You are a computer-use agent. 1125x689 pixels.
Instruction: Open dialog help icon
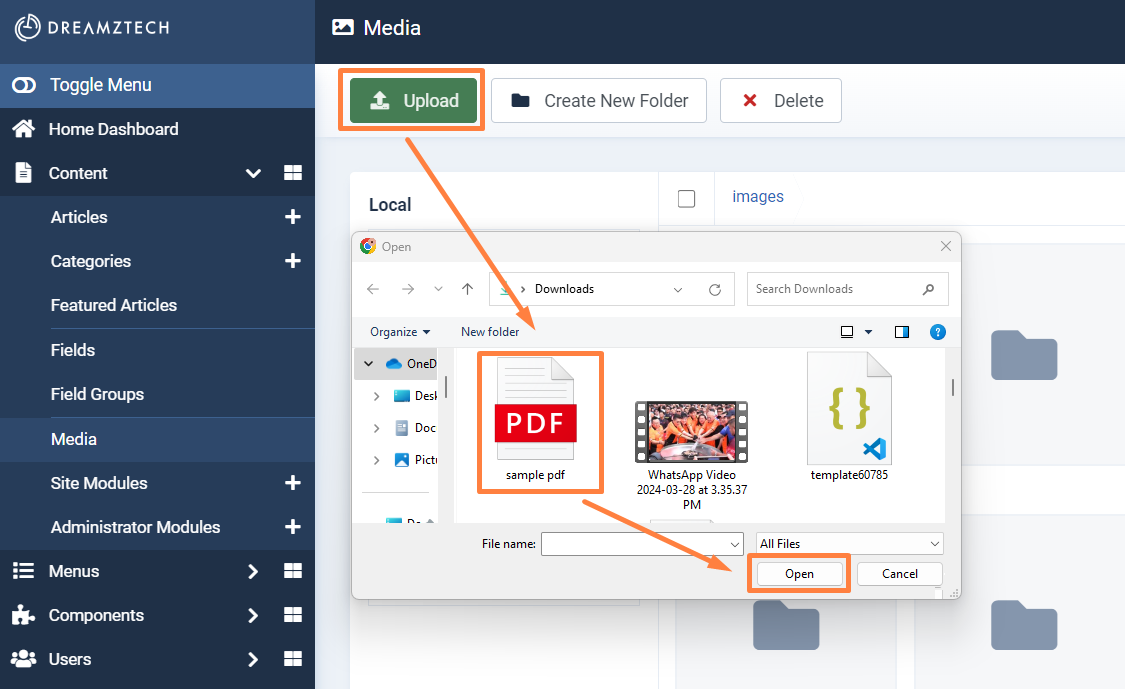click(938, 332)
